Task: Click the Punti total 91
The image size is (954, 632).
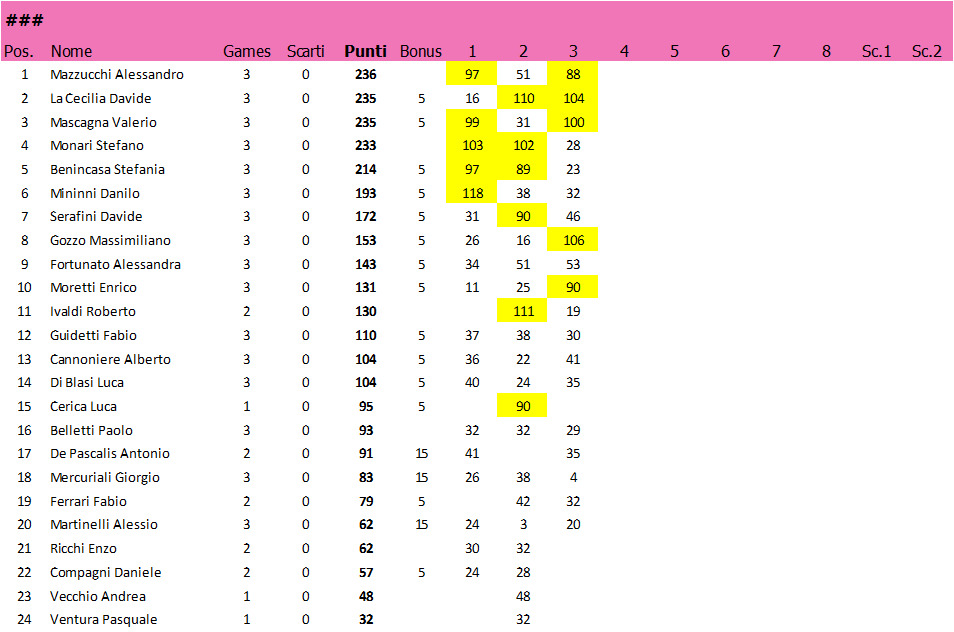Action: point(366,453)
